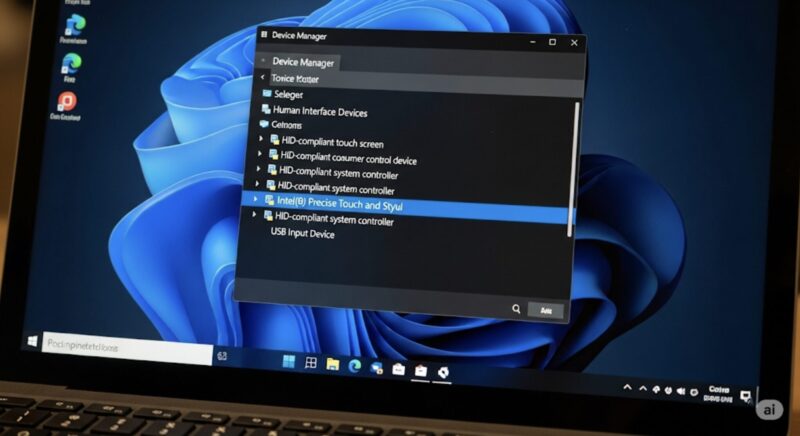The height and width of the screenshot is (436, 800).
Task: Click the small icon right of the search box
Action: [222, 356]
